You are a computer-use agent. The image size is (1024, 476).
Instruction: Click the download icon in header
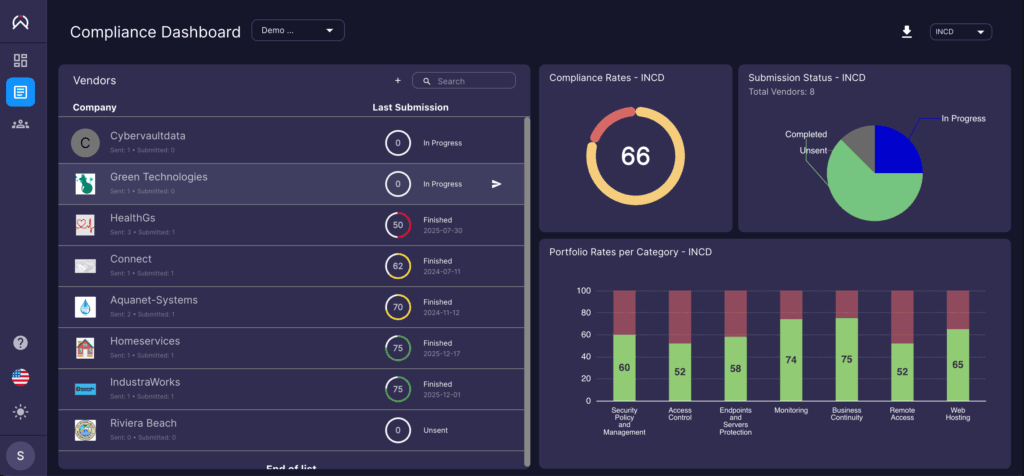tap(906, 32)
